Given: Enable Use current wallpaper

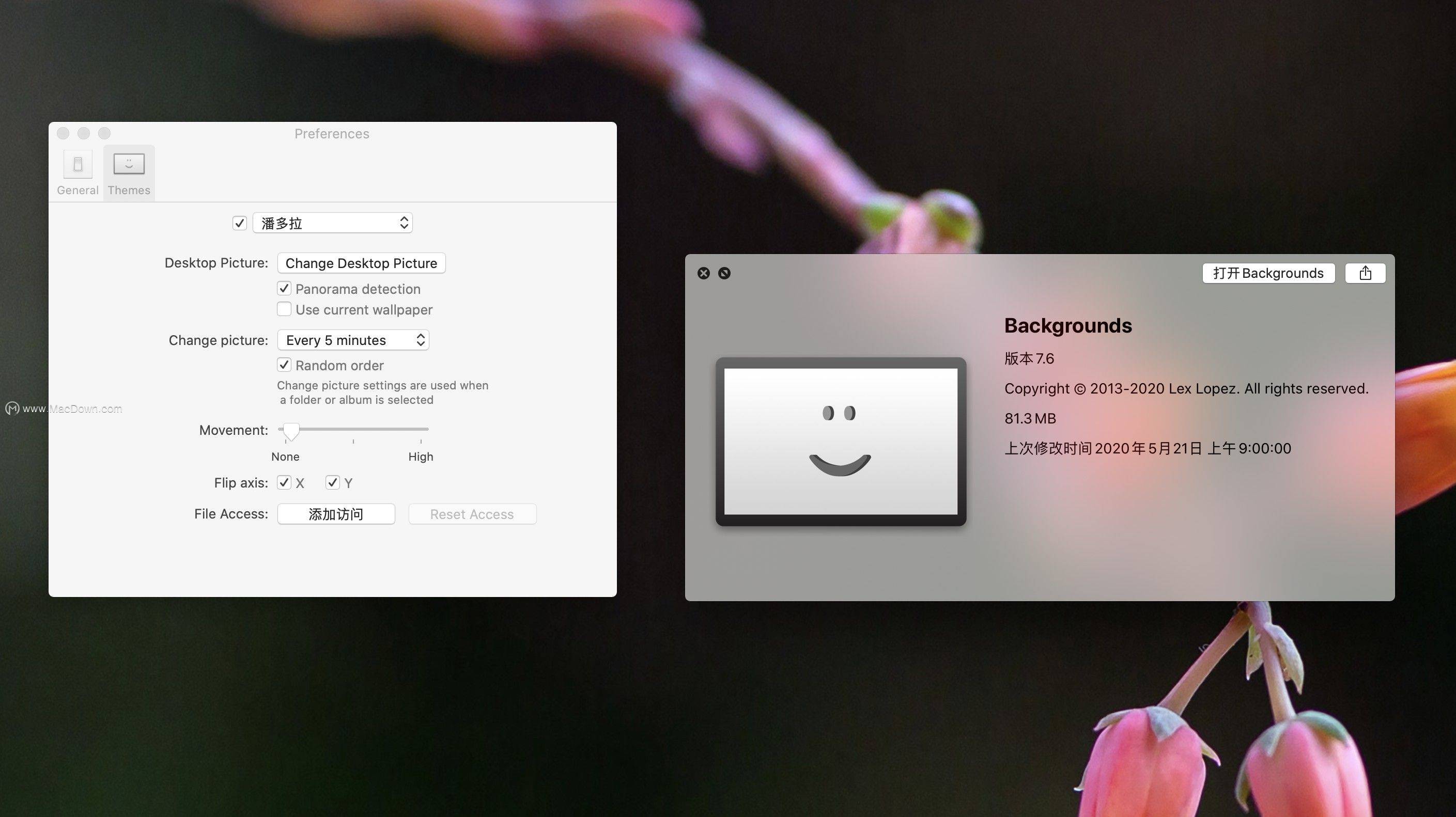Looking at the screenshot, I should click(x=284, y=309).
